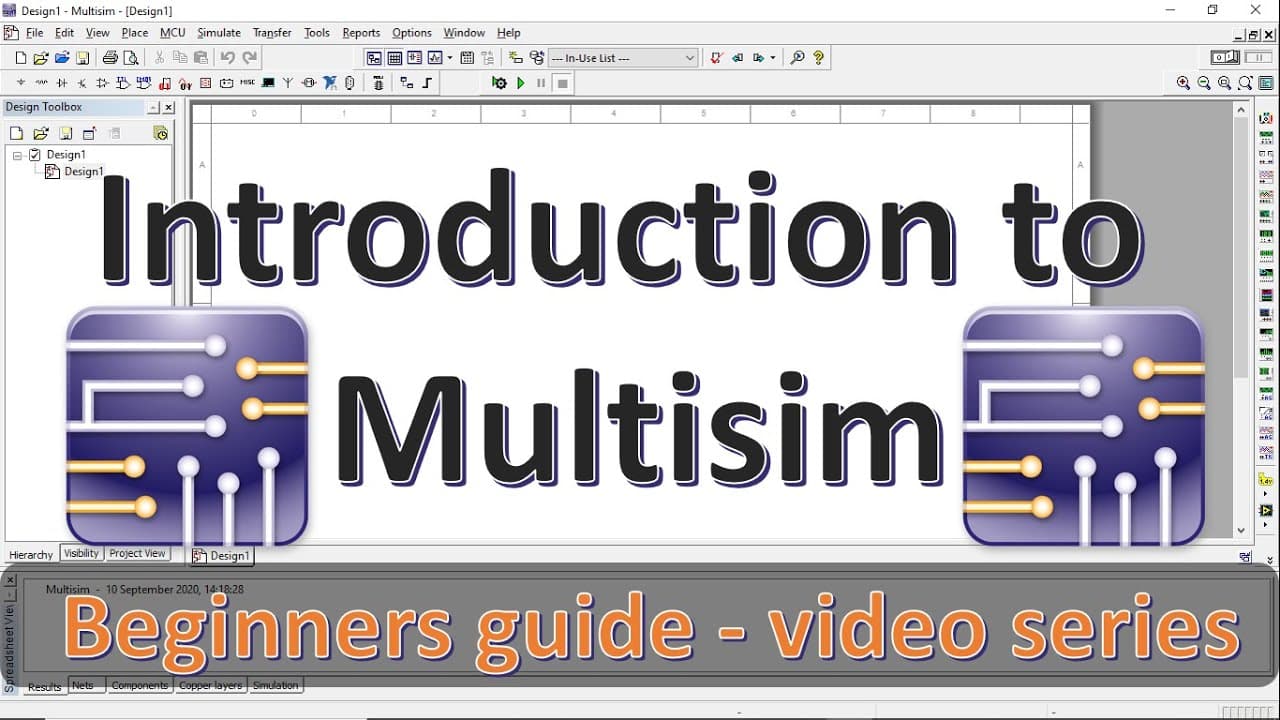
Task: Place a MISC component icon
Action: click(247, 83)
